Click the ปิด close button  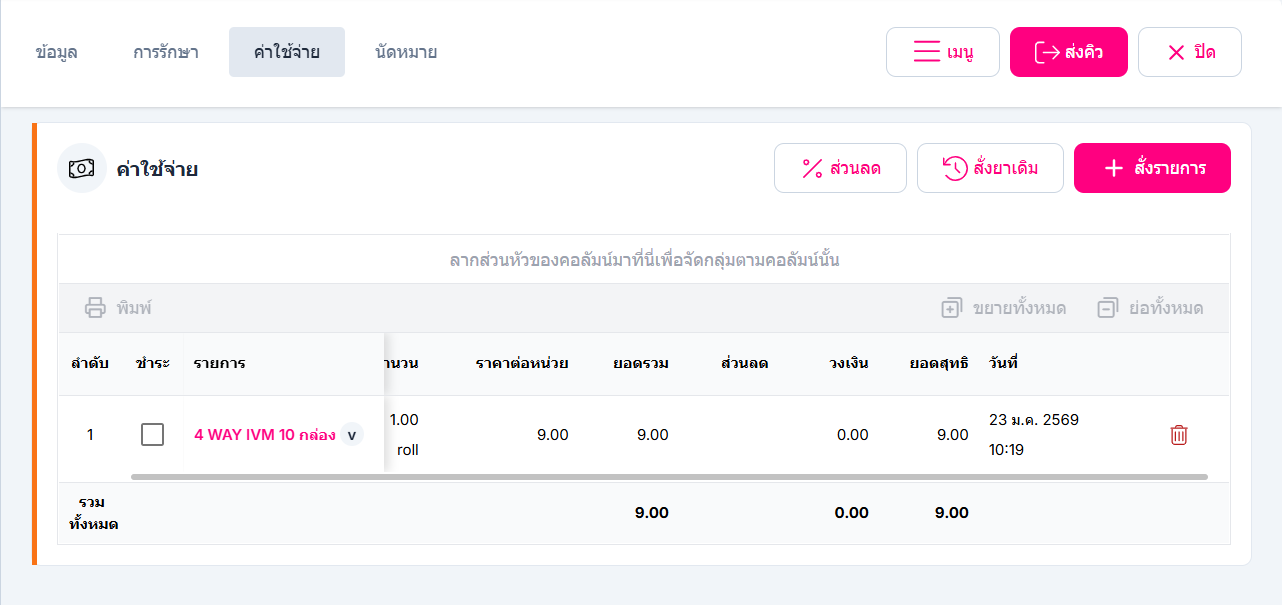pyautogui.click(x=1190, y=52)
